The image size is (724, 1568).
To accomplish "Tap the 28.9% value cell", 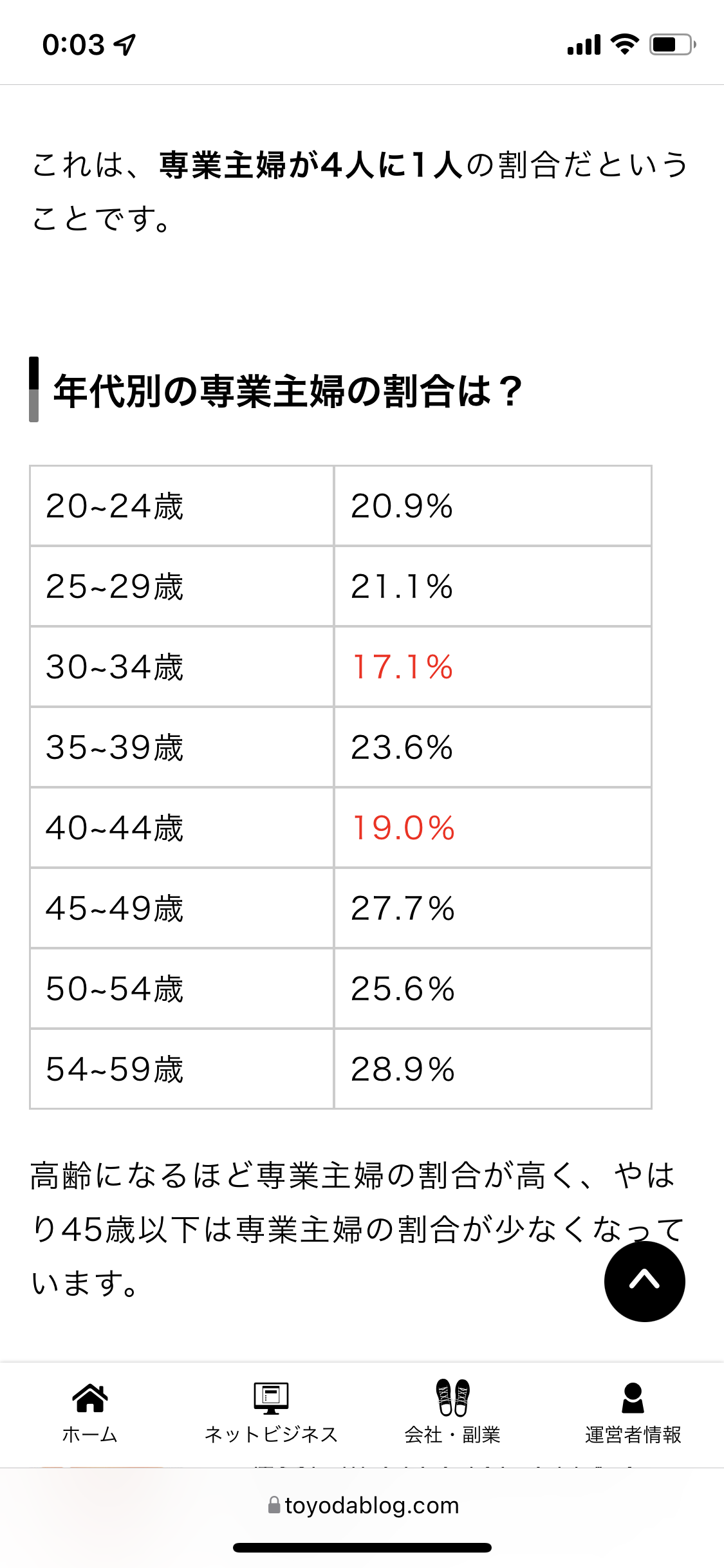I will coord(493,1069).
